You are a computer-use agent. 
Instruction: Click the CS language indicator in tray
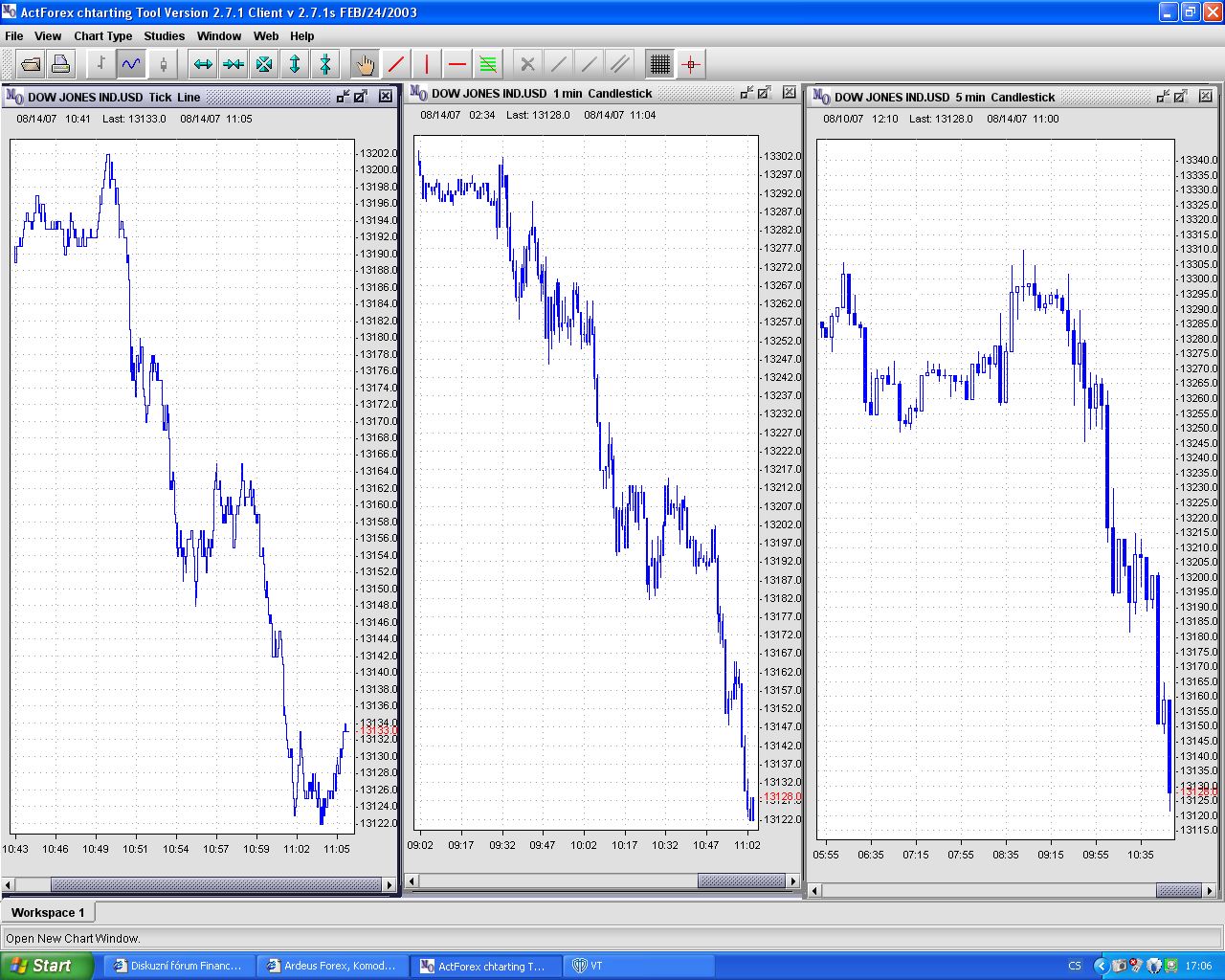click(1075, 966)
